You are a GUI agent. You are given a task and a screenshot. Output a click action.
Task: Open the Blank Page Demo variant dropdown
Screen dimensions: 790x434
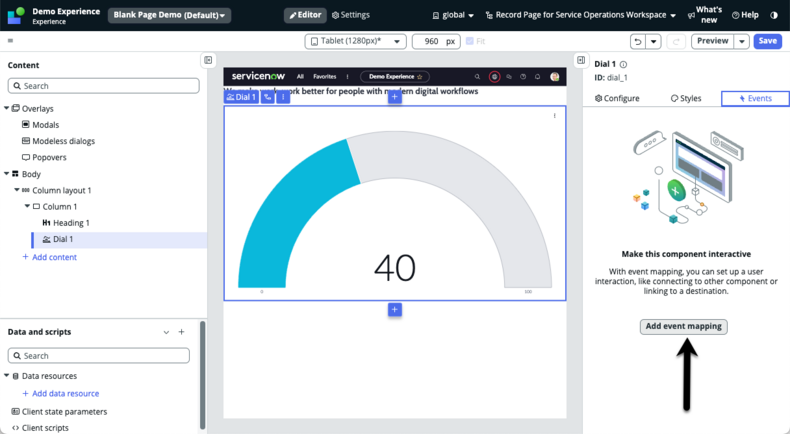(x=169, y=15)
